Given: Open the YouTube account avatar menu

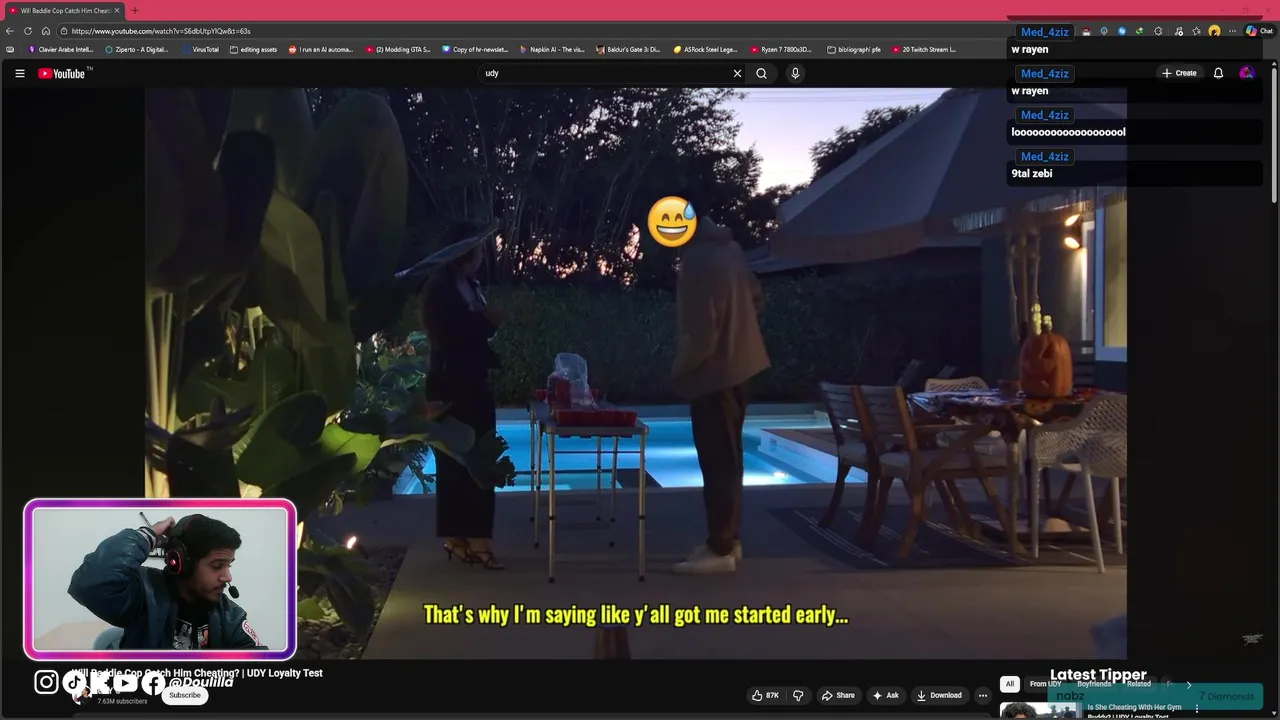Looking at the screenshot, I should tap(1246, 73).
